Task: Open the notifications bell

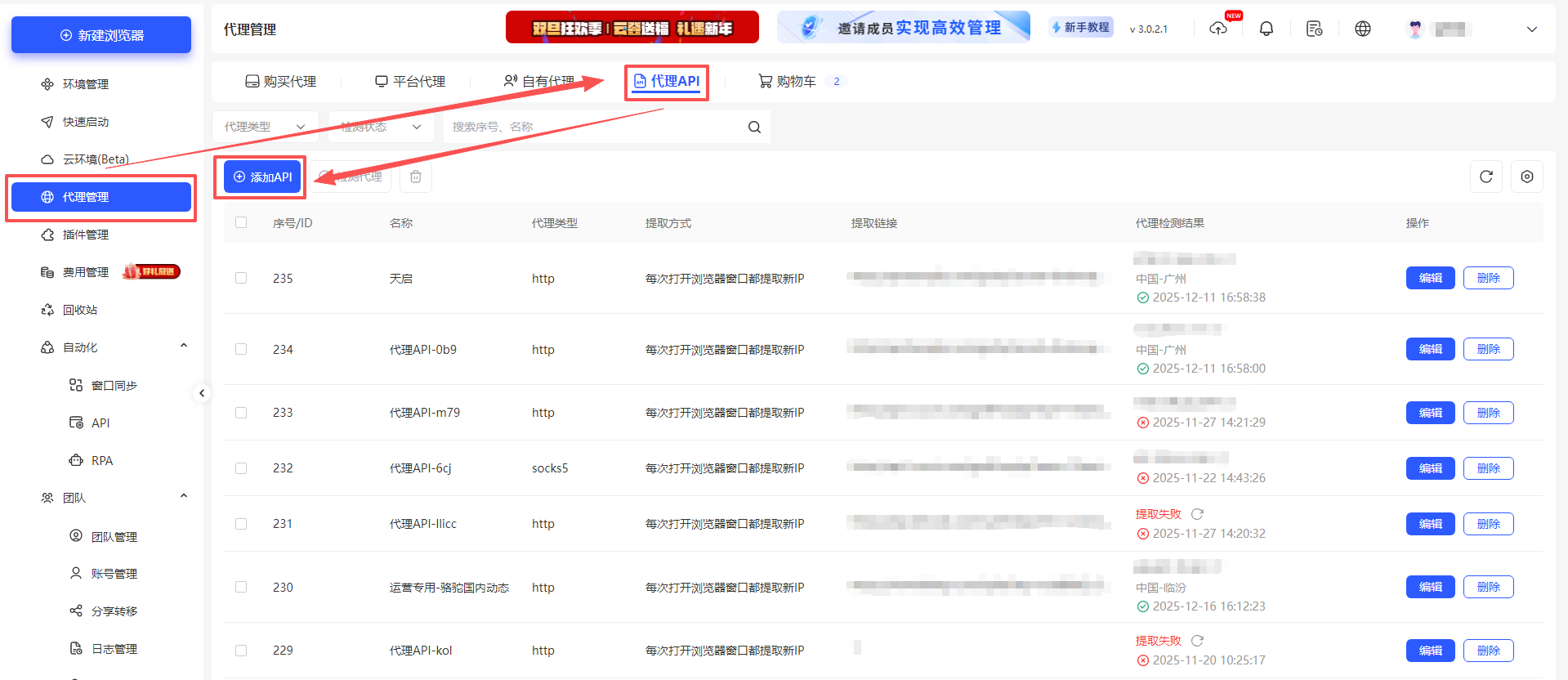Action: point(1266,29)
